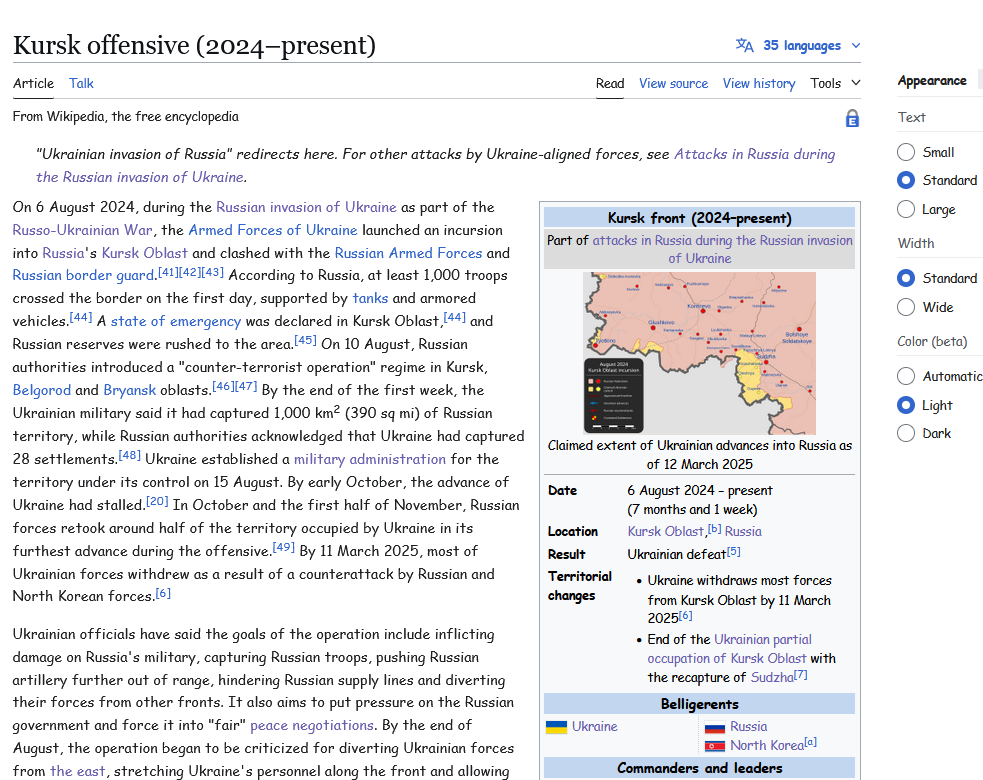The image size is (983, 780).
Task: Click the infobox 'attacks in Russia during' link
Action: [722, 240]
